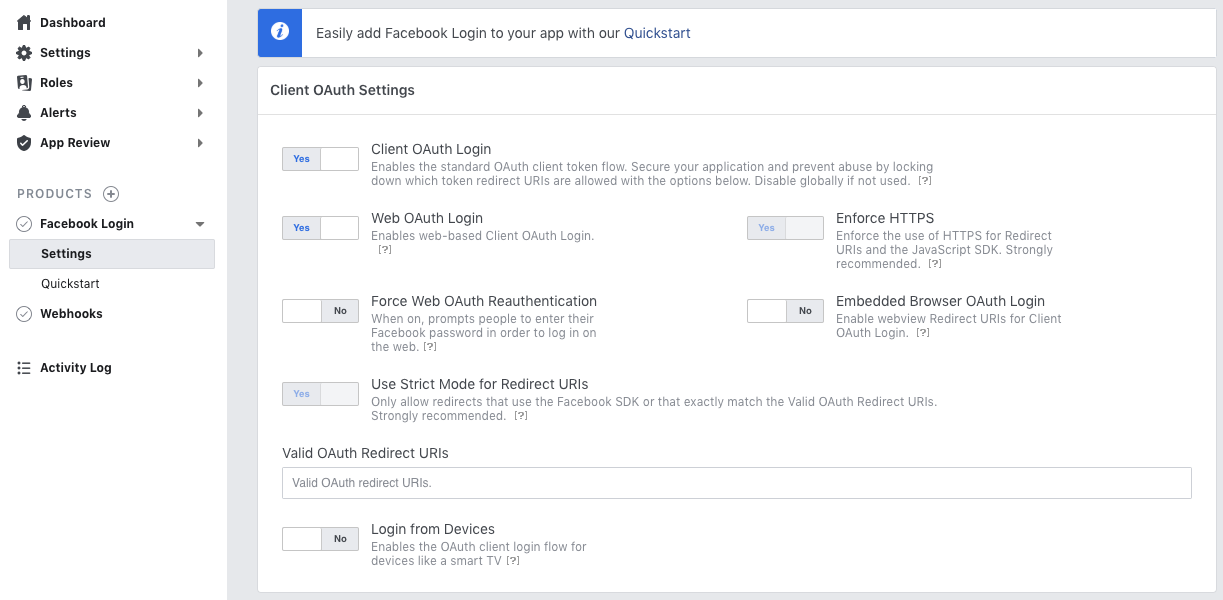
Task: Click the Roles person icon
Action: (x=24, y=82)
